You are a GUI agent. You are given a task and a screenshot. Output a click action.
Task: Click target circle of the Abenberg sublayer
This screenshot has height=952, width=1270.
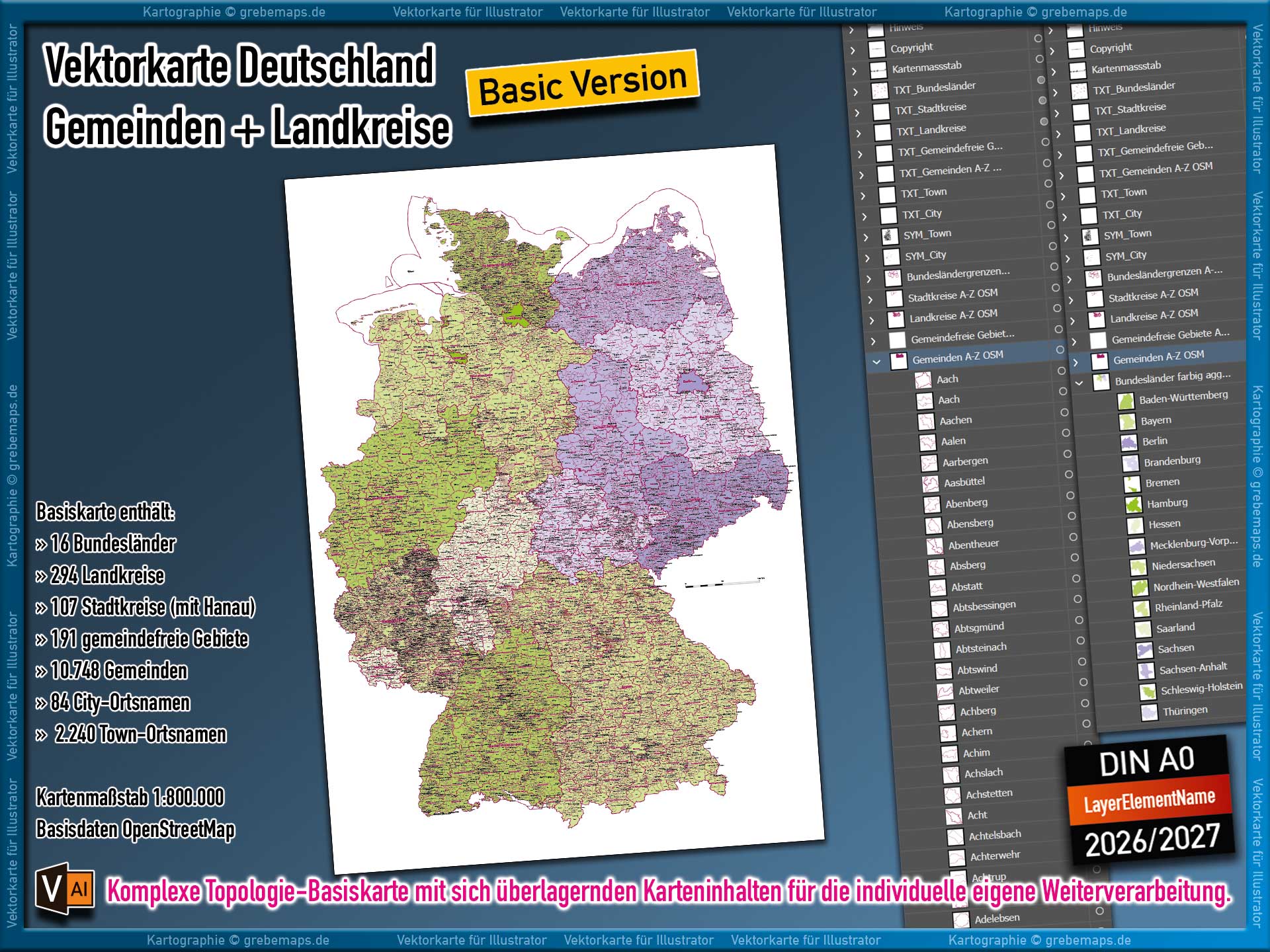(1070, 496)
